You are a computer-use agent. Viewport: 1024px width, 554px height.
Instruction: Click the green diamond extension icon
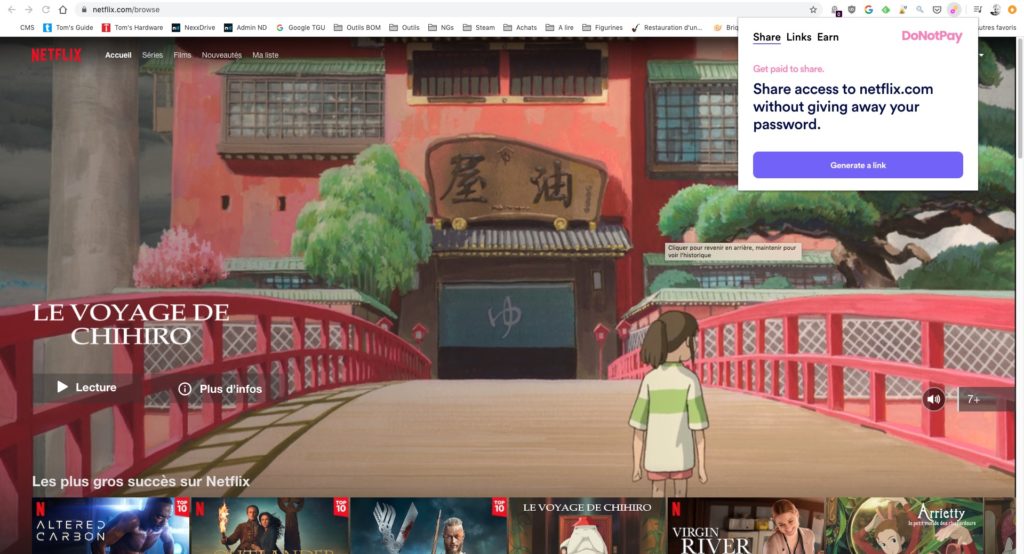pos(886,10)
